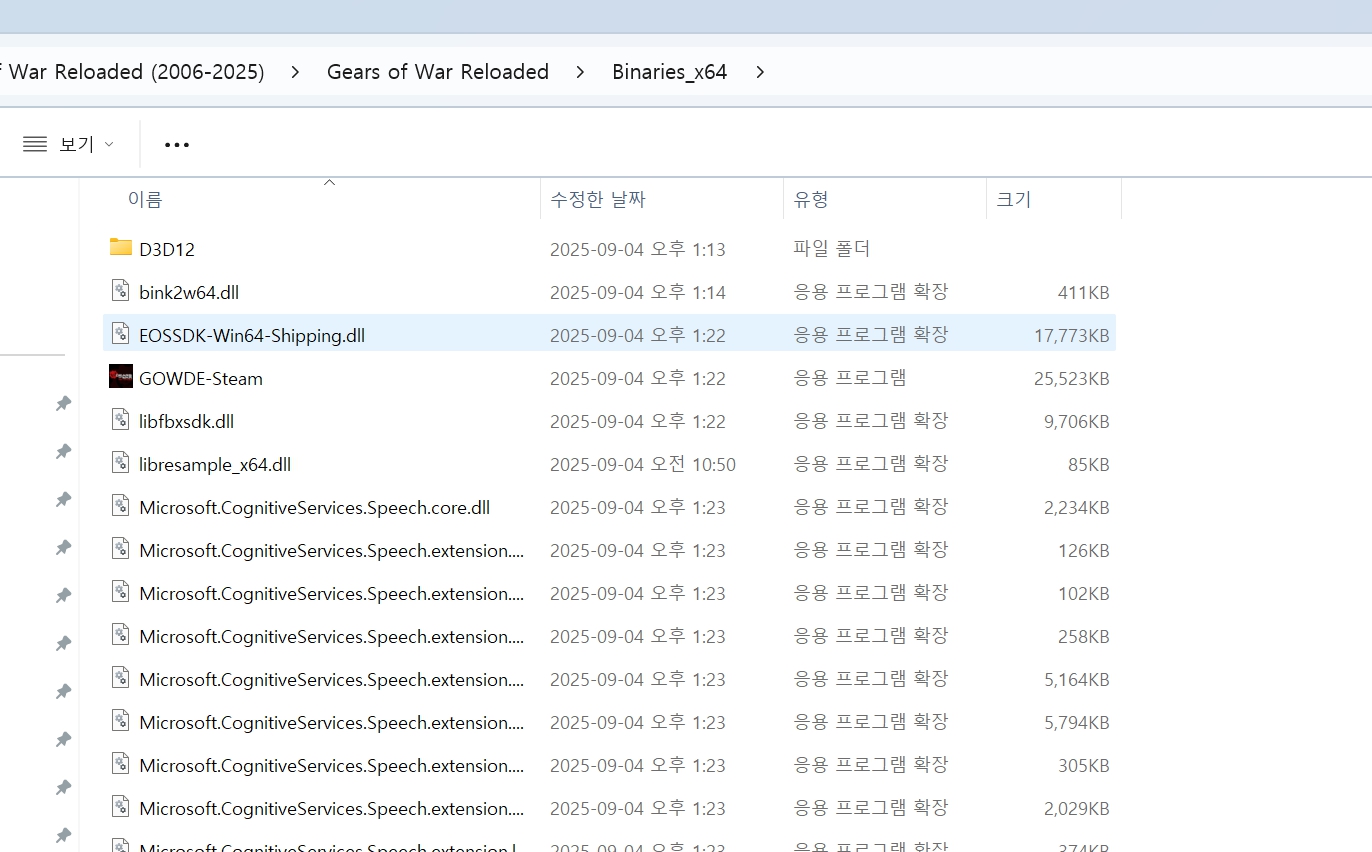This screenshot has width=1372, height=852.
Task: Click the file icon in the 5,164KB row
Action: click(121, 678)
